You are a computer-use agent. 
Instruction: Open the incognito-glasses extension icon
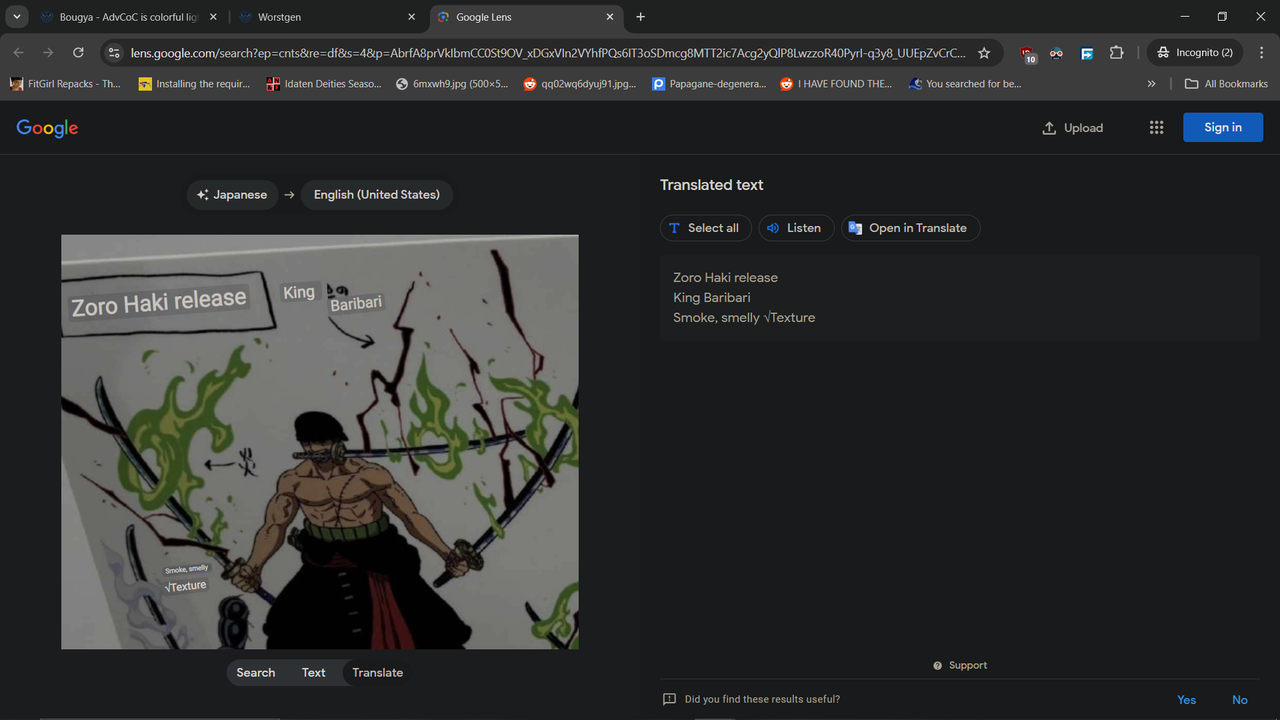pyautogui.click(x=1056, y=53)
